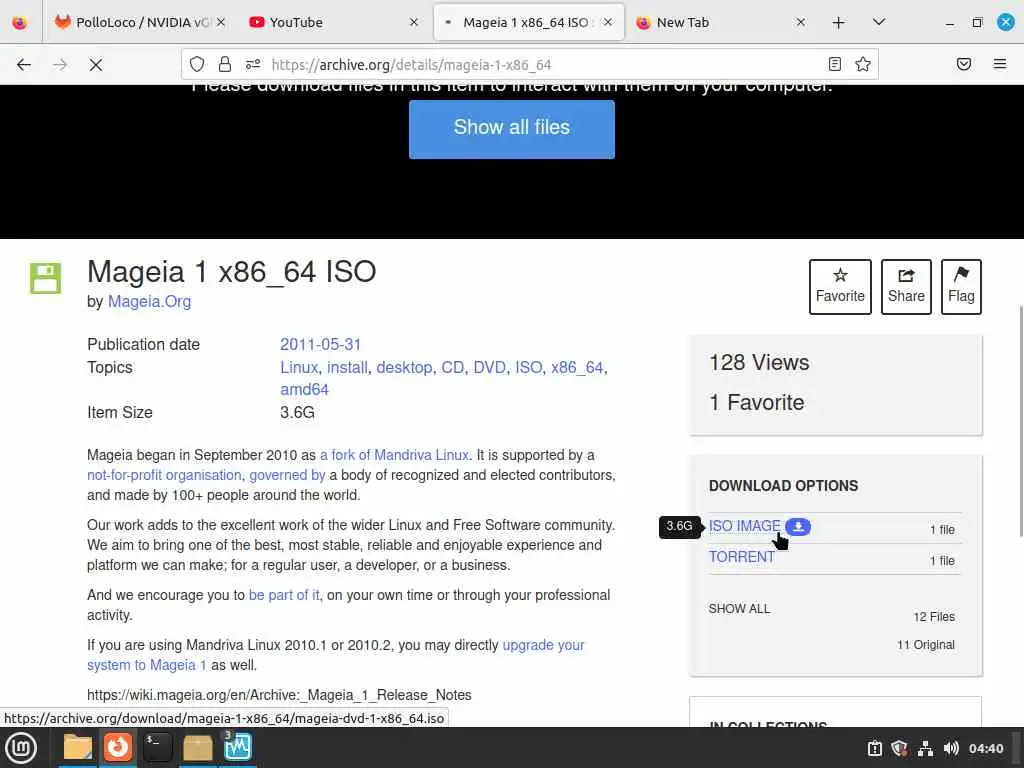Open Firefox application hamburger menu

(1000, 64)
